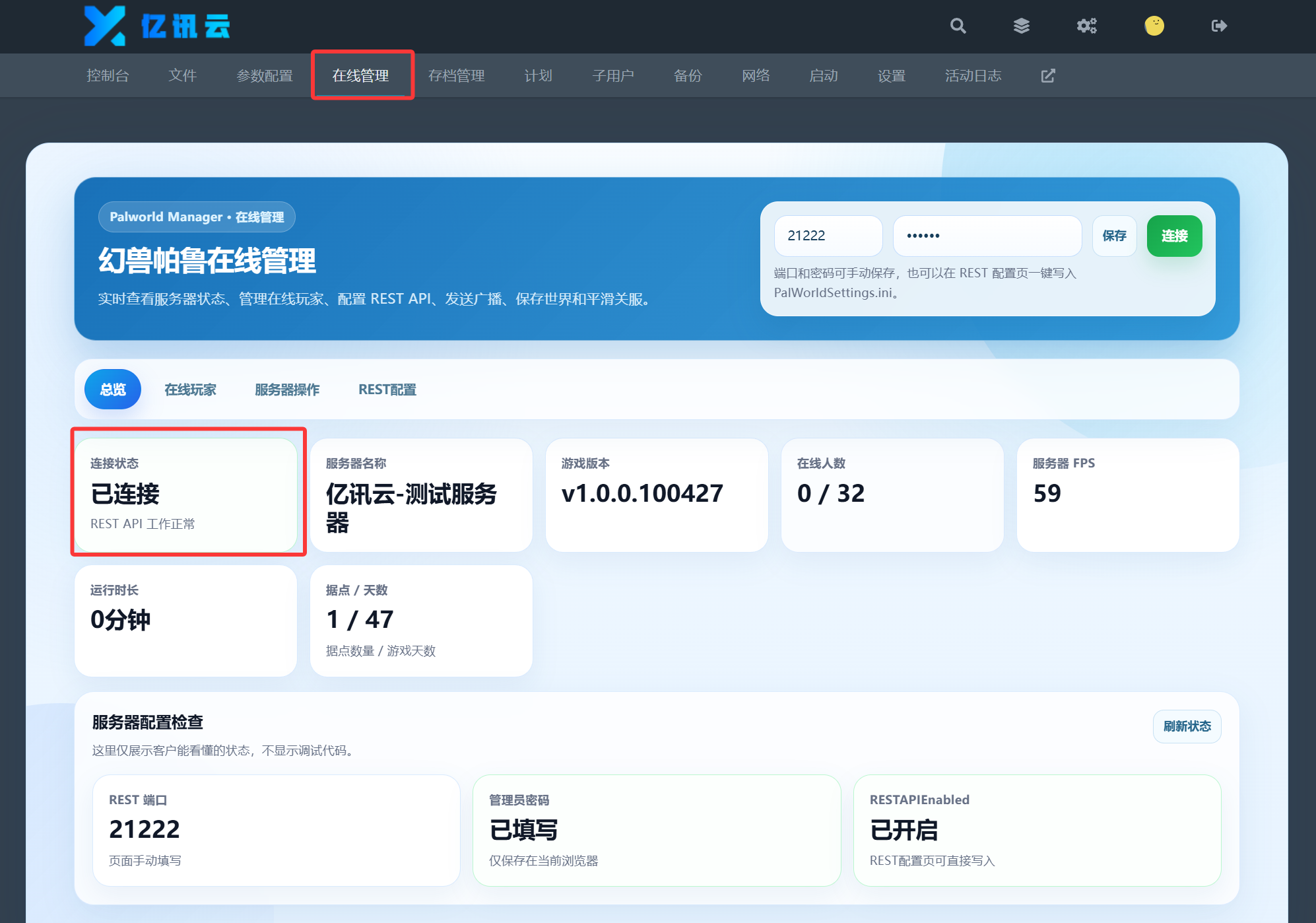Click the 服务器配置检查 heading

tap(148, 722)
